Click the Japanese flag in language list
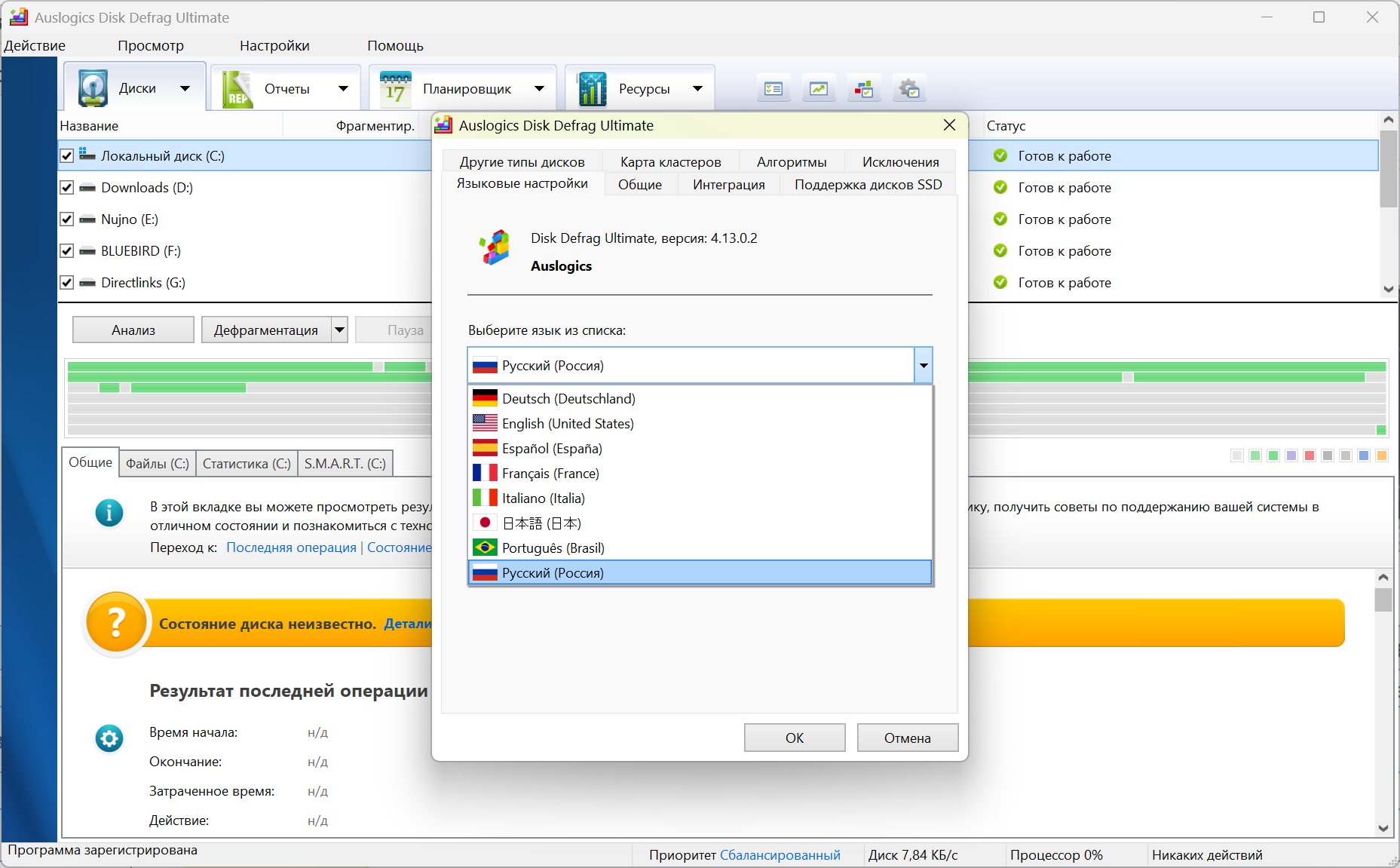The image size is (1400, 868). [485, 523]
